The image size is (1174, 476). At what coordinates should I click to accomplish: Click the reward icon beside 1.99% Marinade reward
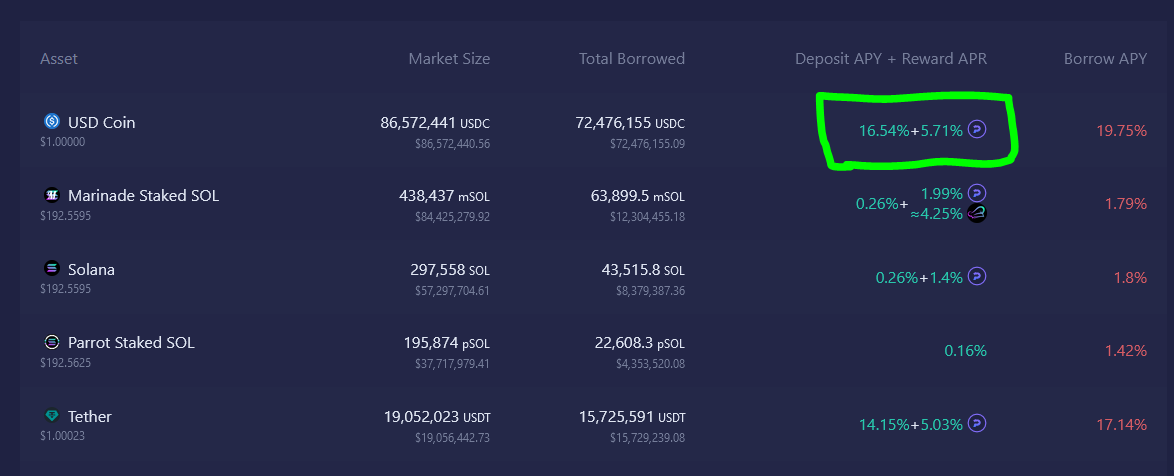977,192
